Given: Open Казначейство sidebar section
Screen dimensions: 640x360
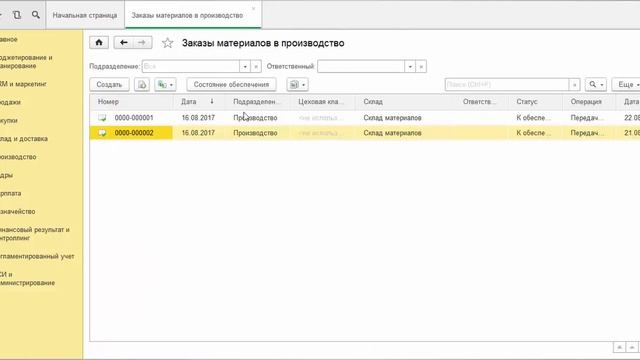Looking at the screenshot, I should (x=18, y=212).
